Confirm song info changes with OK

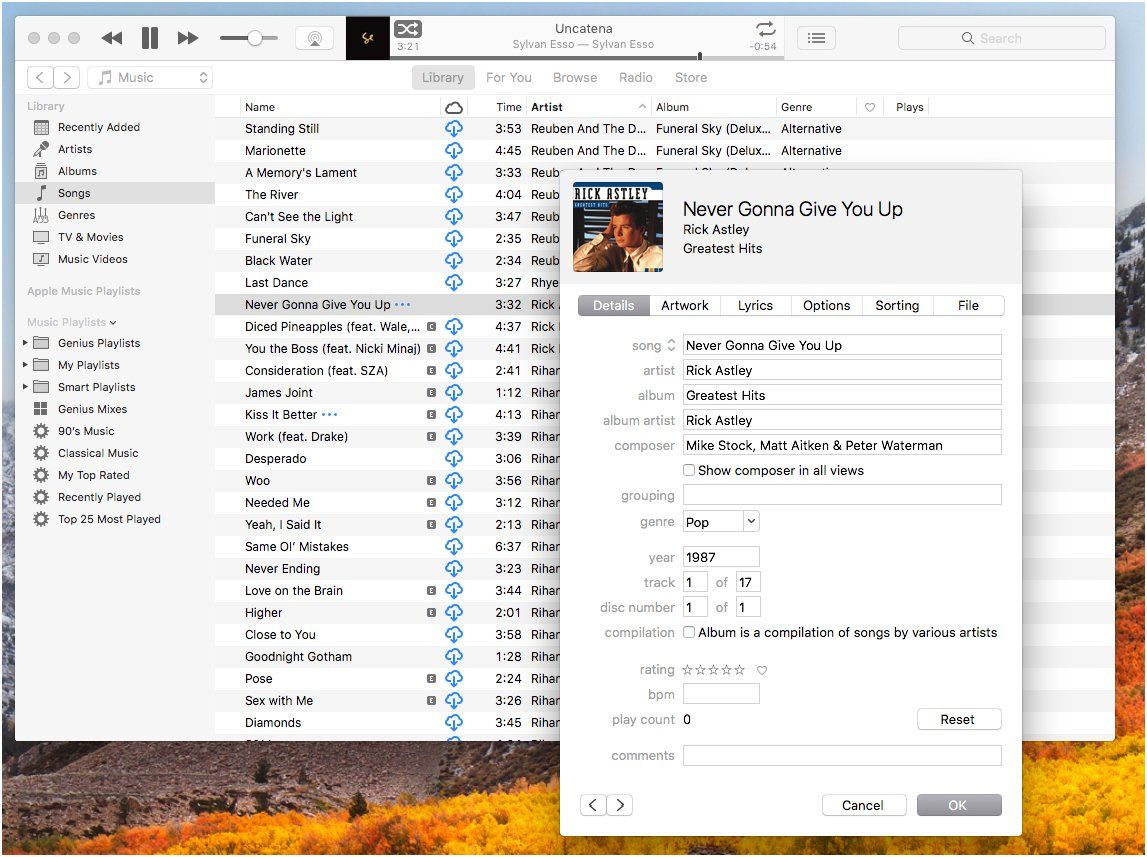click(958, 805)
